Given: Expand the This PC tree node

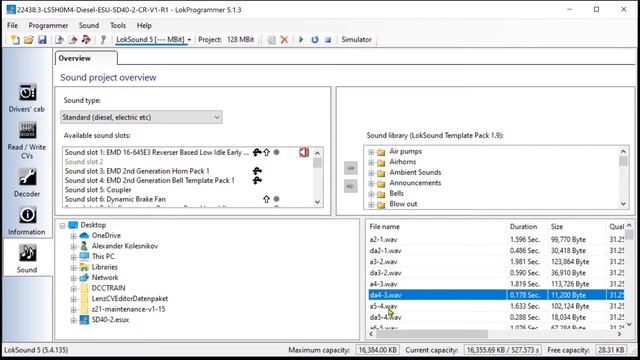Looking at the screenshot, I should (73, 257).
